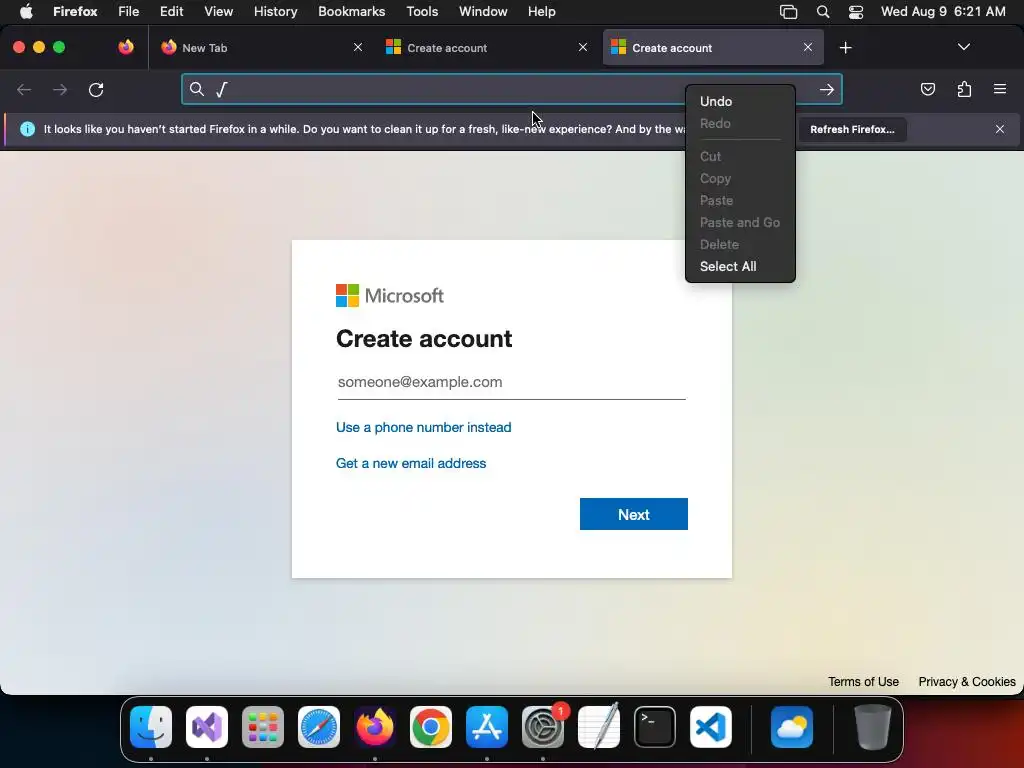Click the Firefox icon in the Dock
1024x768 pixels.
pos(375,727)
